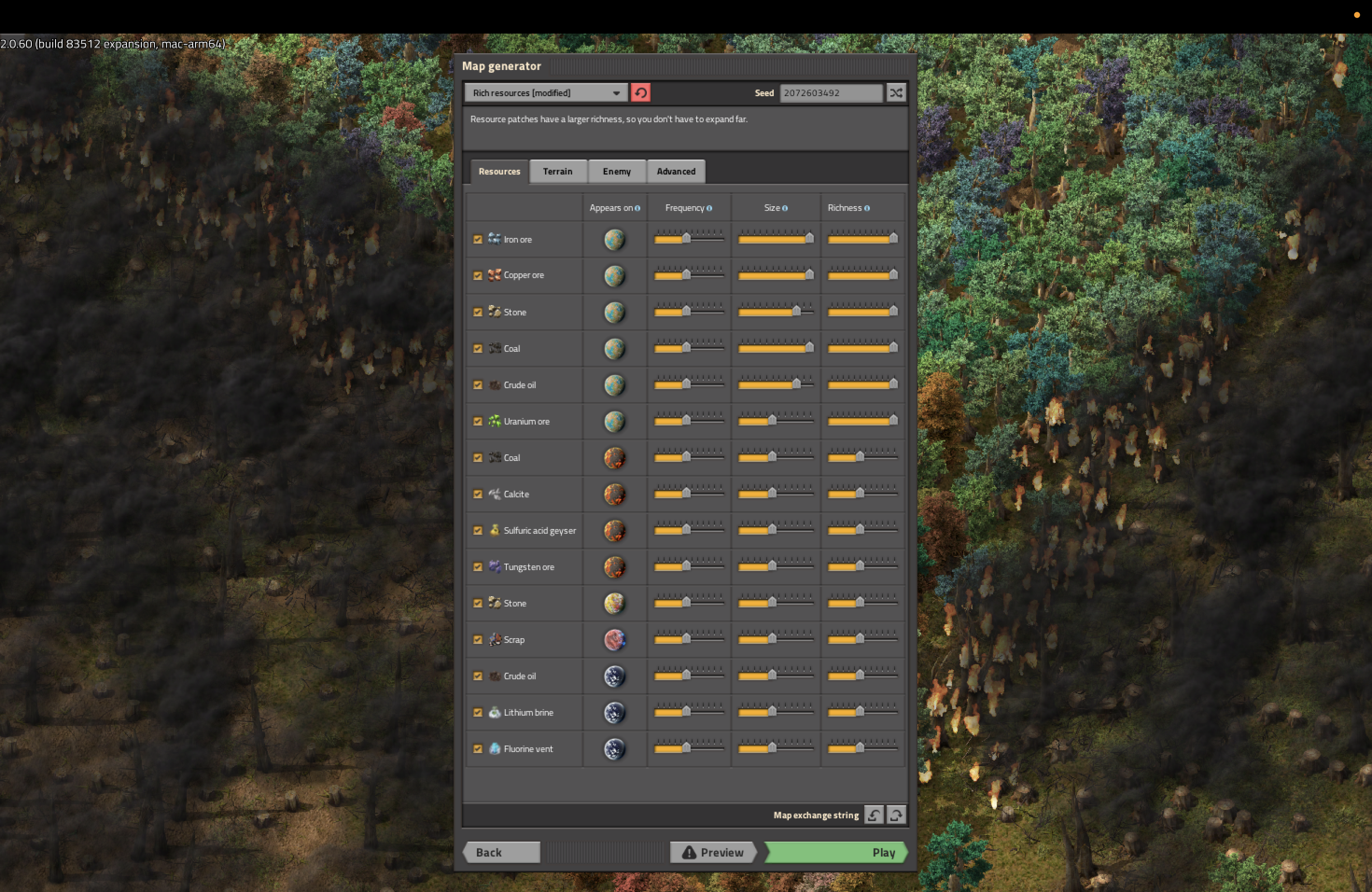
Task: Click the Nauvis planet icon for Copper ore
Action: (615, 275)
